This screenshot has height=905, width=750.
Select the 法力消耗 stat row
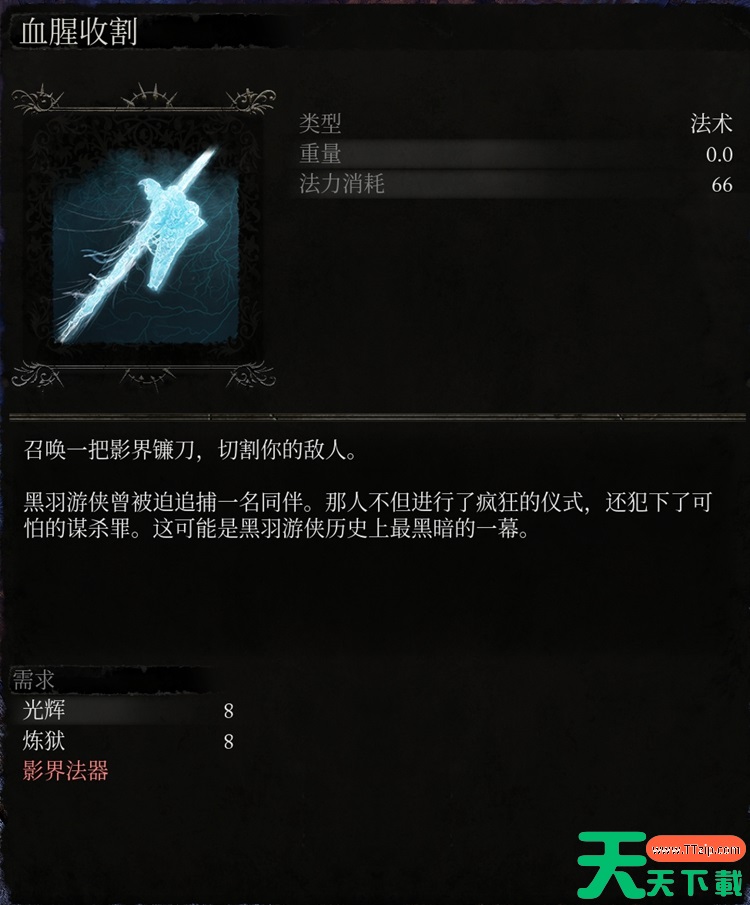(516, 185)
